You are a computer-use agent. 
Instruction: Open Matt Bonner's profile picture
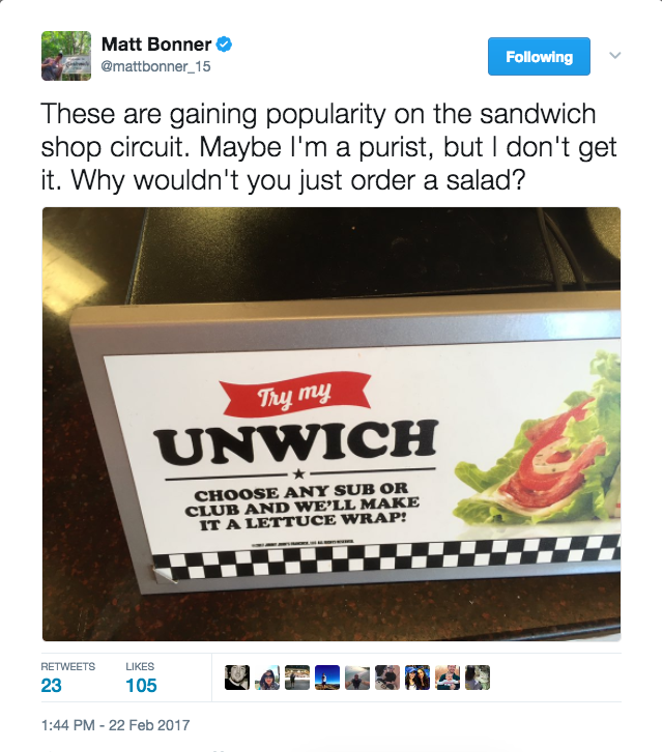tap(66, 56)
